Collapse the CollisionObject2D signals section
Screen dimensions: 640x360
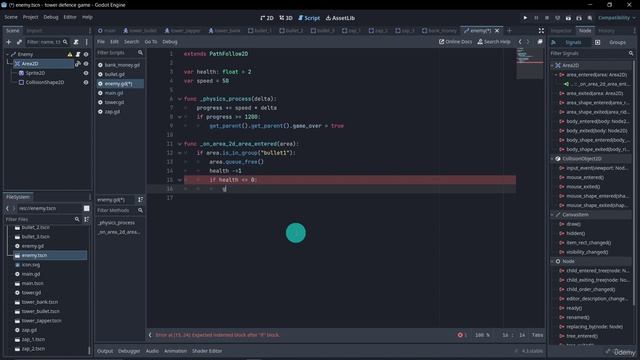click(552, 159)
